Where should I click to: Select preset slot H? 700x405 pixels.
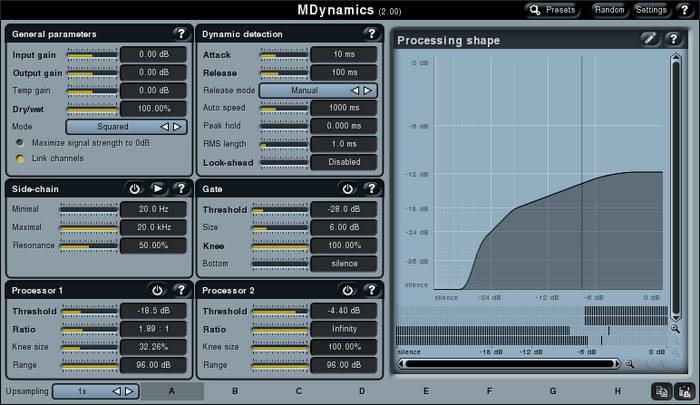coord(617,391)
